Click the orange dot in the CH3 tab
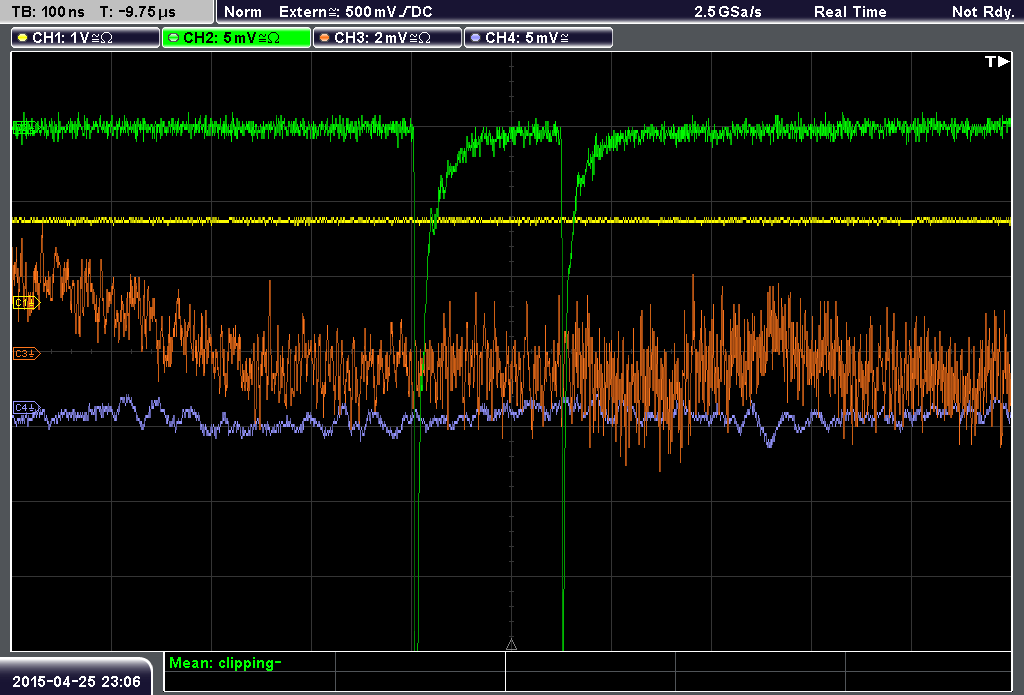Image resolution: width=1024 pixels, height=695 pixels. [x=325, y=38]
